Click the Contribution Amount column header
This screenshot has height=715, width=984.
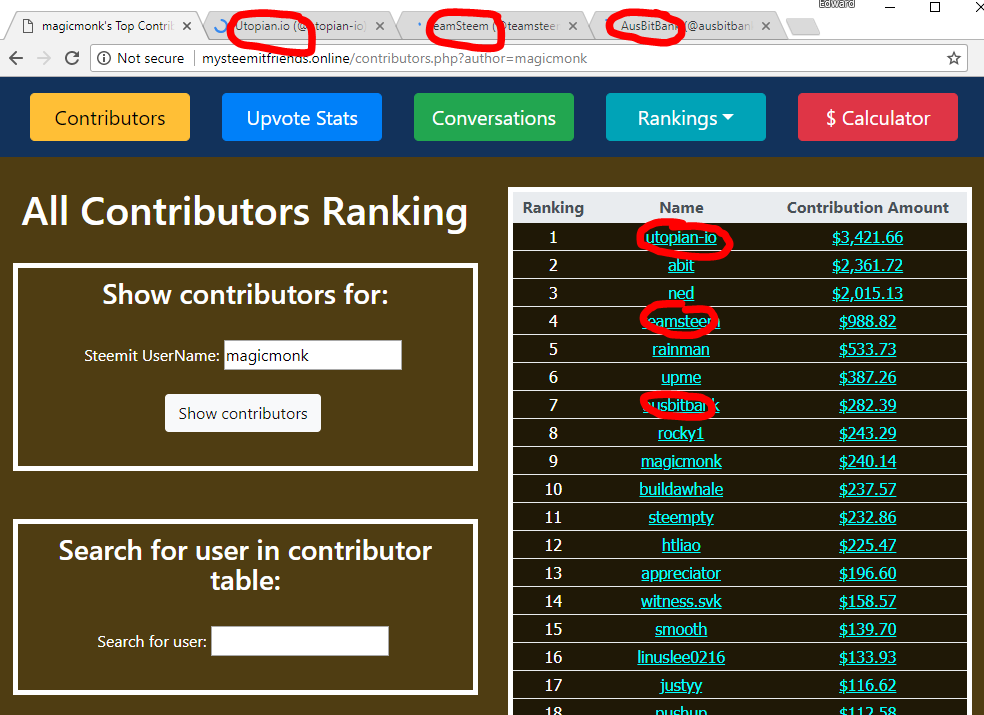[867, 208]
